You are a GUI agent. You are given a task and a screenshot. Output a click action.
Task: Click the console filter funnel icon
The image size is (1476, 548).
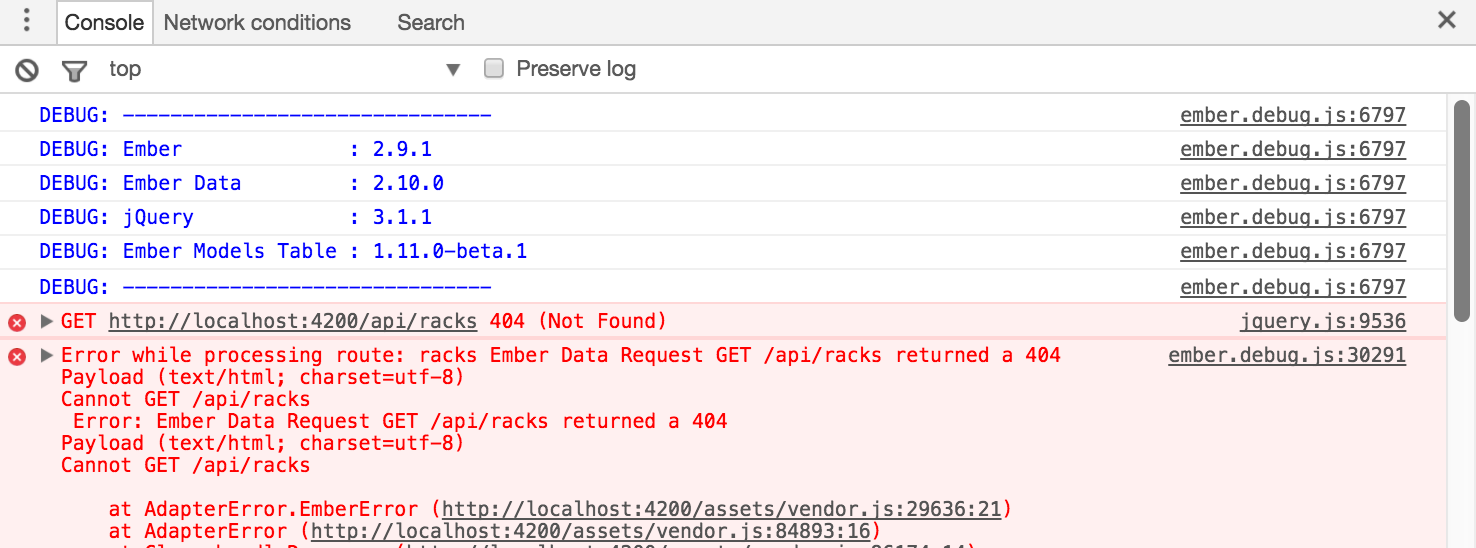point(74,70)
